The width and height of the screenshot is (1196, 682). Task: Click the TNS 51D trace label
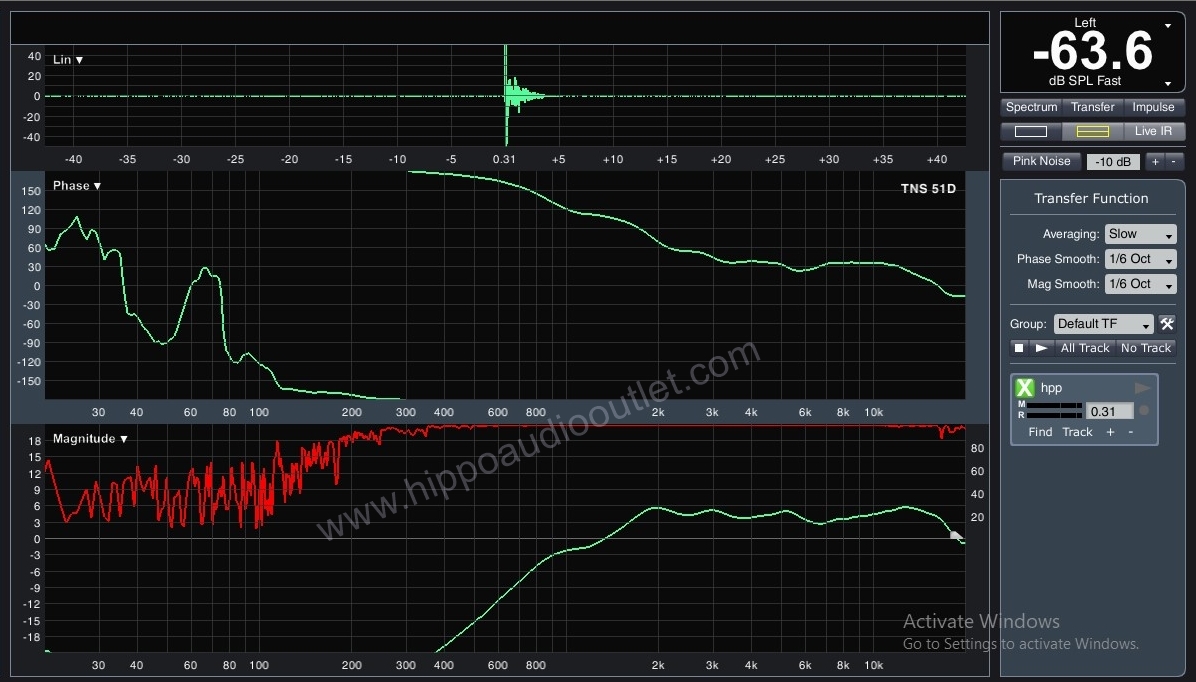pos(928,188)
